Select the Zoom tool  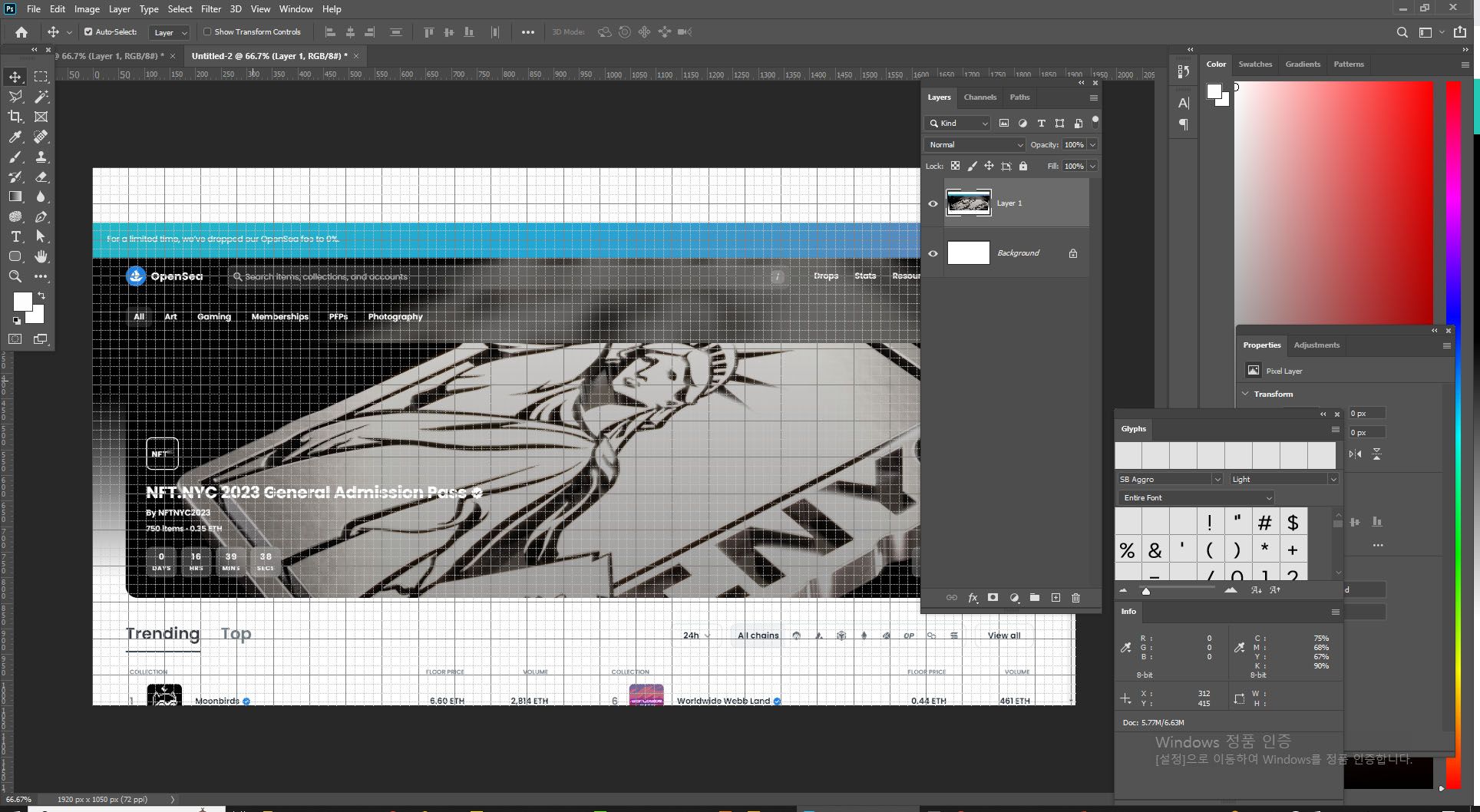(15, 276)
